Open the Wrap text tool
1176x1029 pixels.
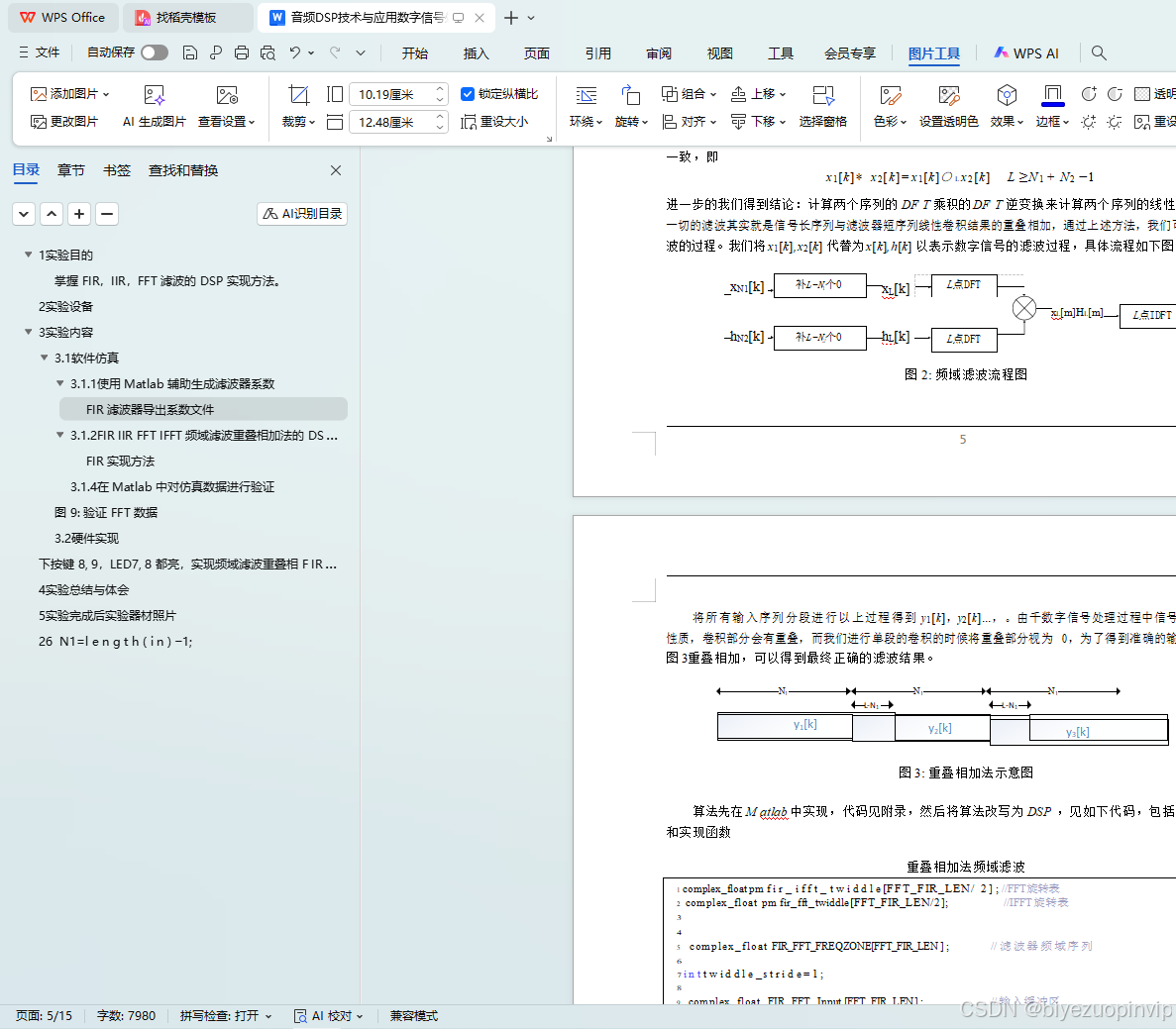pyautogui.click(x=586, y=107)
